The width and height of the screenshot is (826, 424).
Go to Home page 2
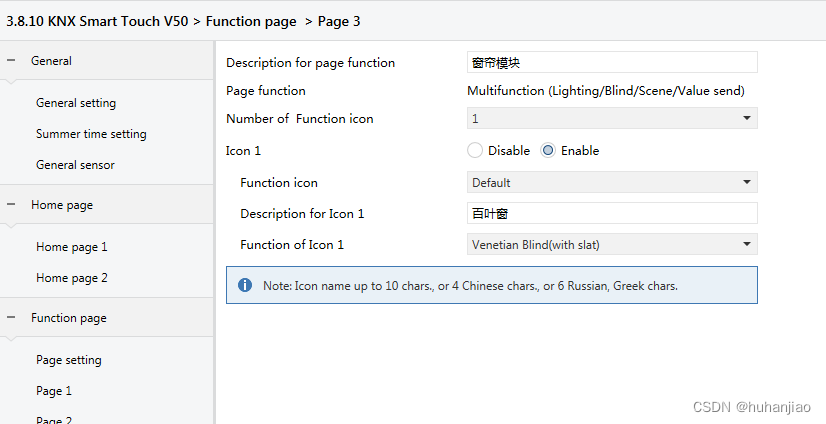(71, 278)
